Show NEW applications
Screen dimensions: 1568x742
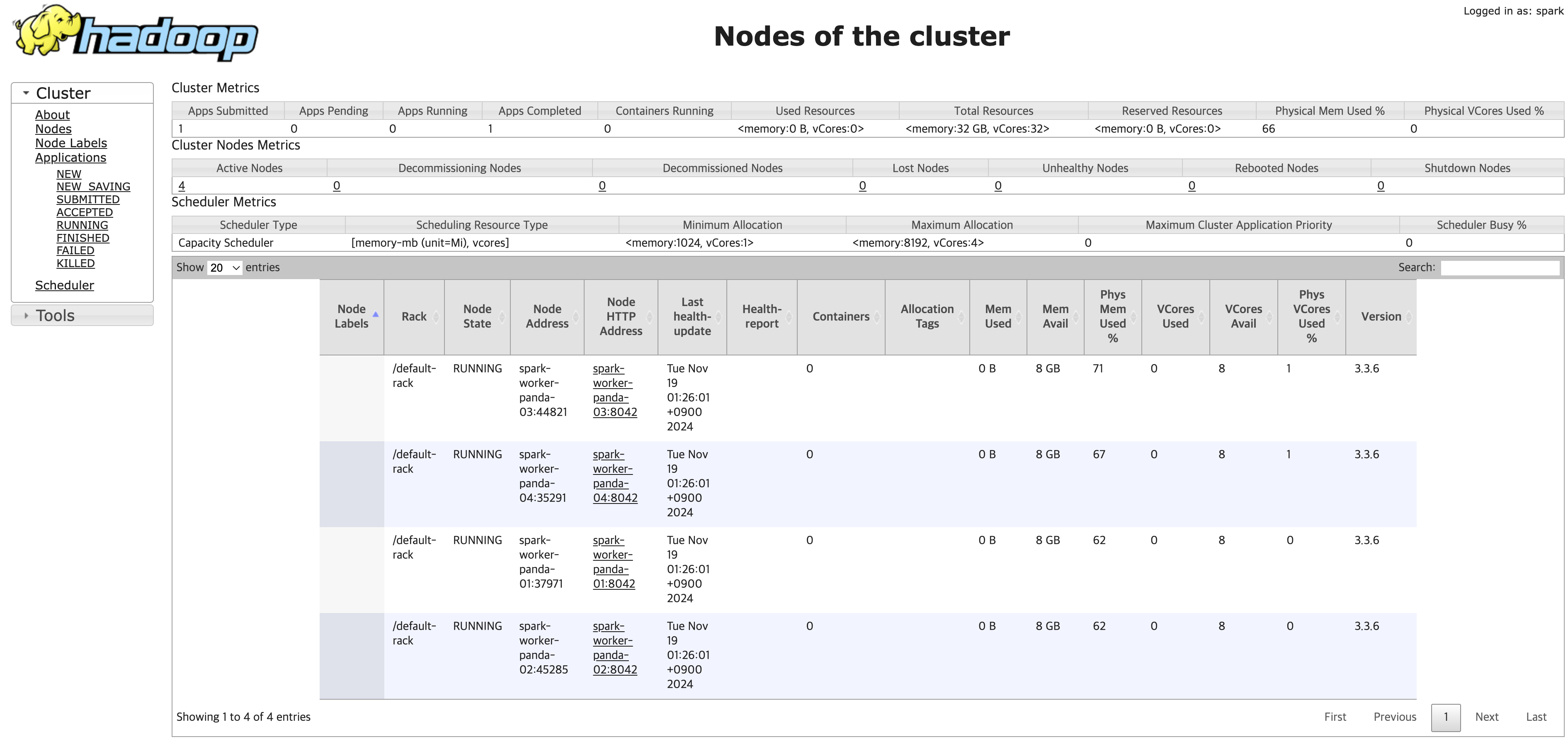point(69,174)
